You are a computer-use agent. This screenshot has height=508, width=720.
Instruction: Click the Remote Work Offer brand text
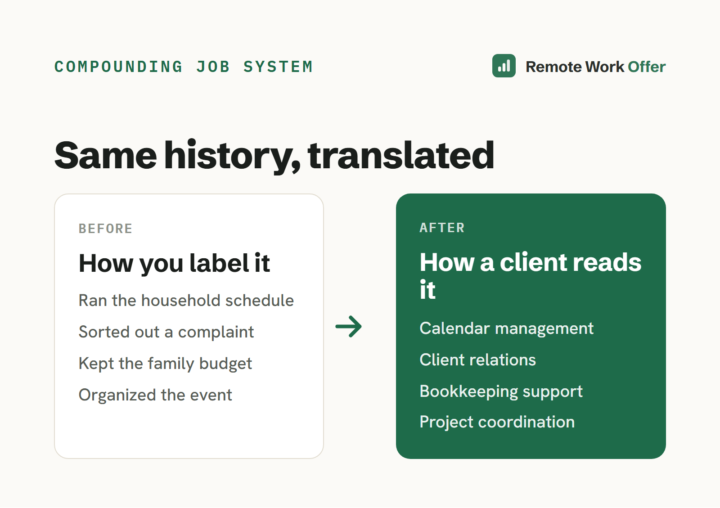tap(596, 67)
